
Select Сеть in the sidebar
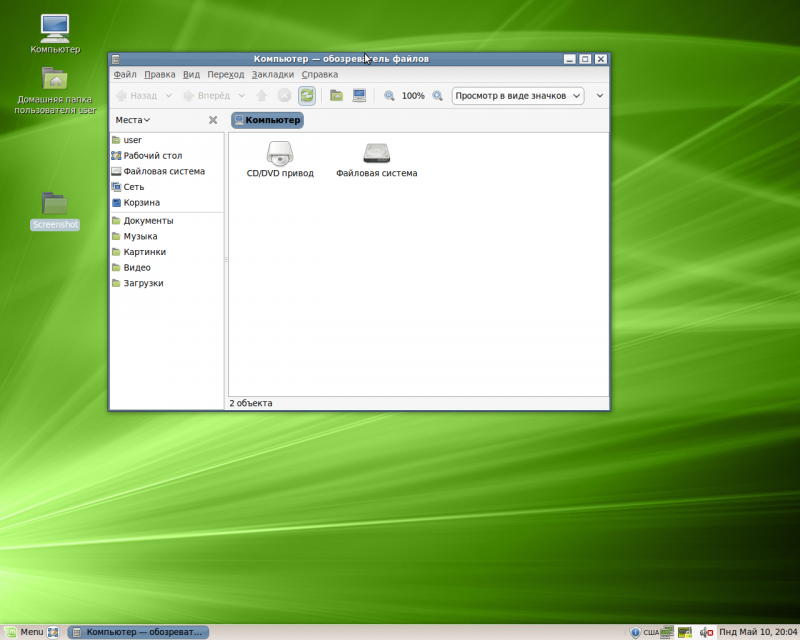tap(166, 187)
